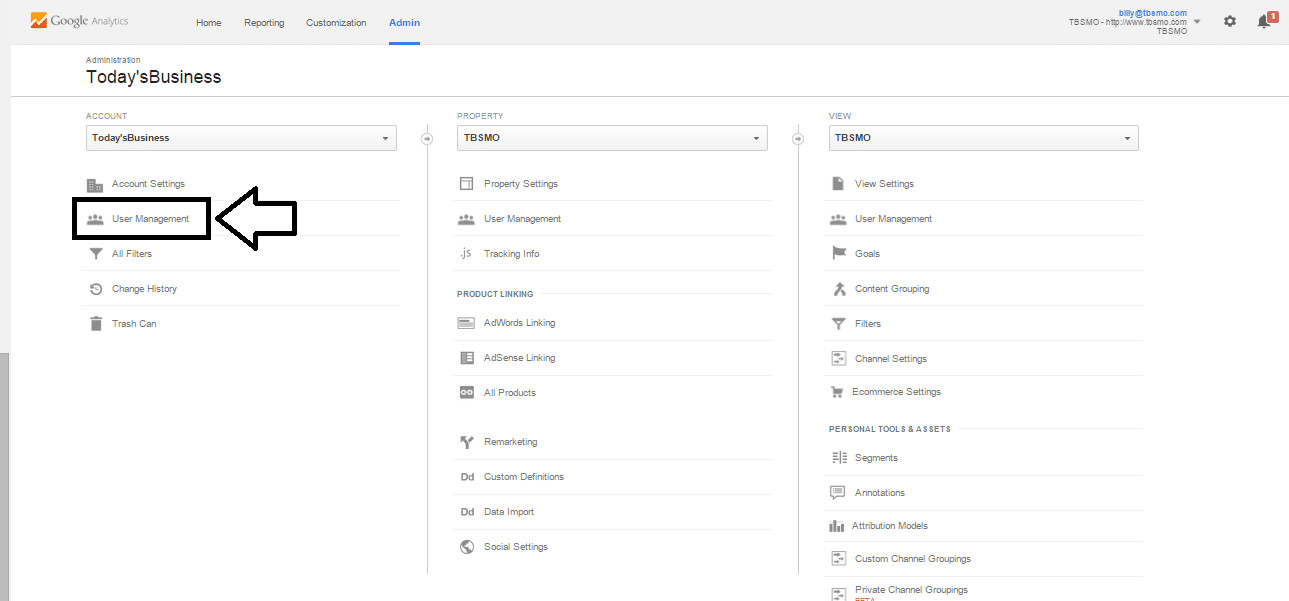Click the Goals flag icon
1289x601 pixels.
[839, 254]
